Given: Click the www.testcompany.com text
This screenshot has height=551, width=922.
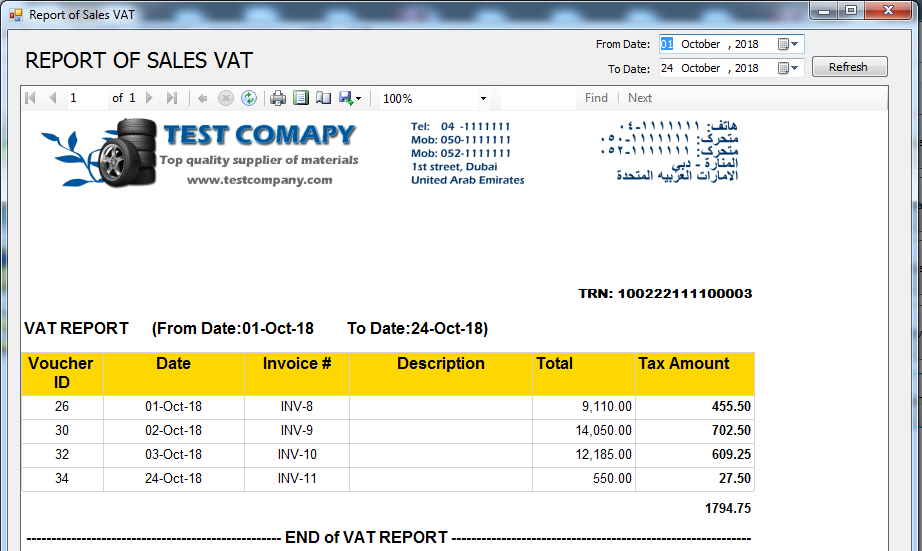Looking at the screenshot, I should [260, 180].
